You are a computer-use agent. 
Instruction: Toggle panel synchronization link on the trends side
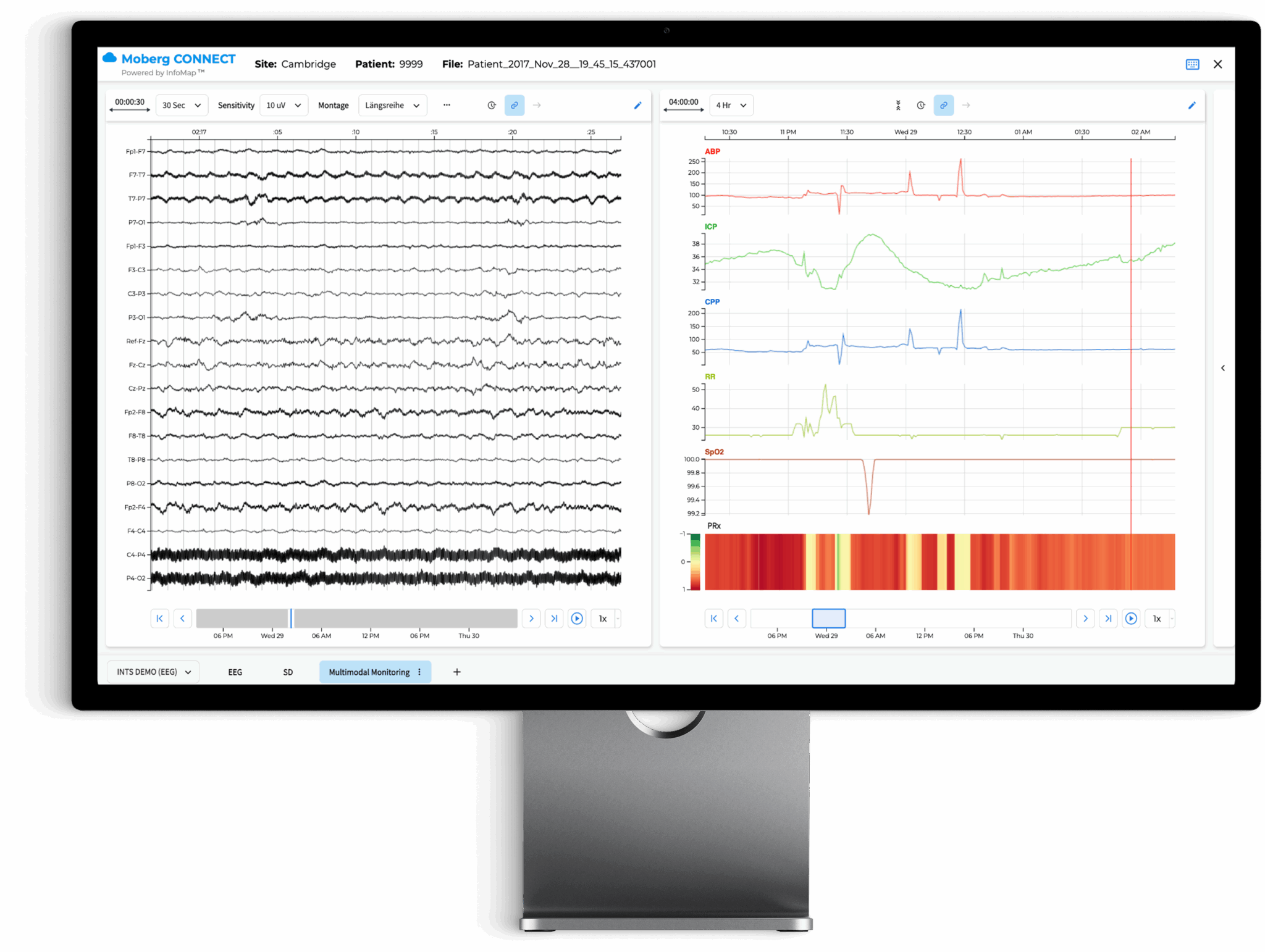(943, 105)
